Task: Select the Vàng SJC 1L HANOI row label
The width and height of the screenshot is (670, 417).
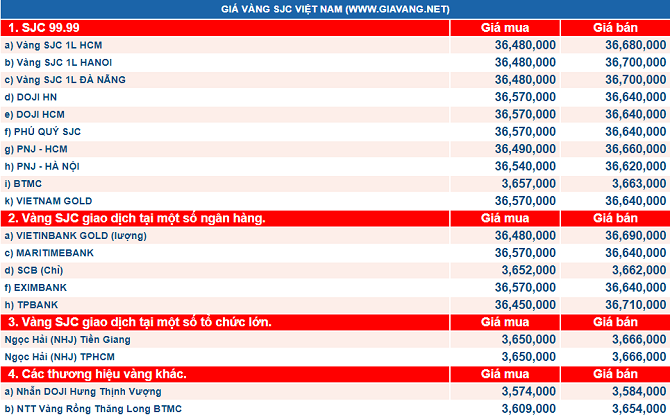Action: pyautogui.click(x=58, y=62)
